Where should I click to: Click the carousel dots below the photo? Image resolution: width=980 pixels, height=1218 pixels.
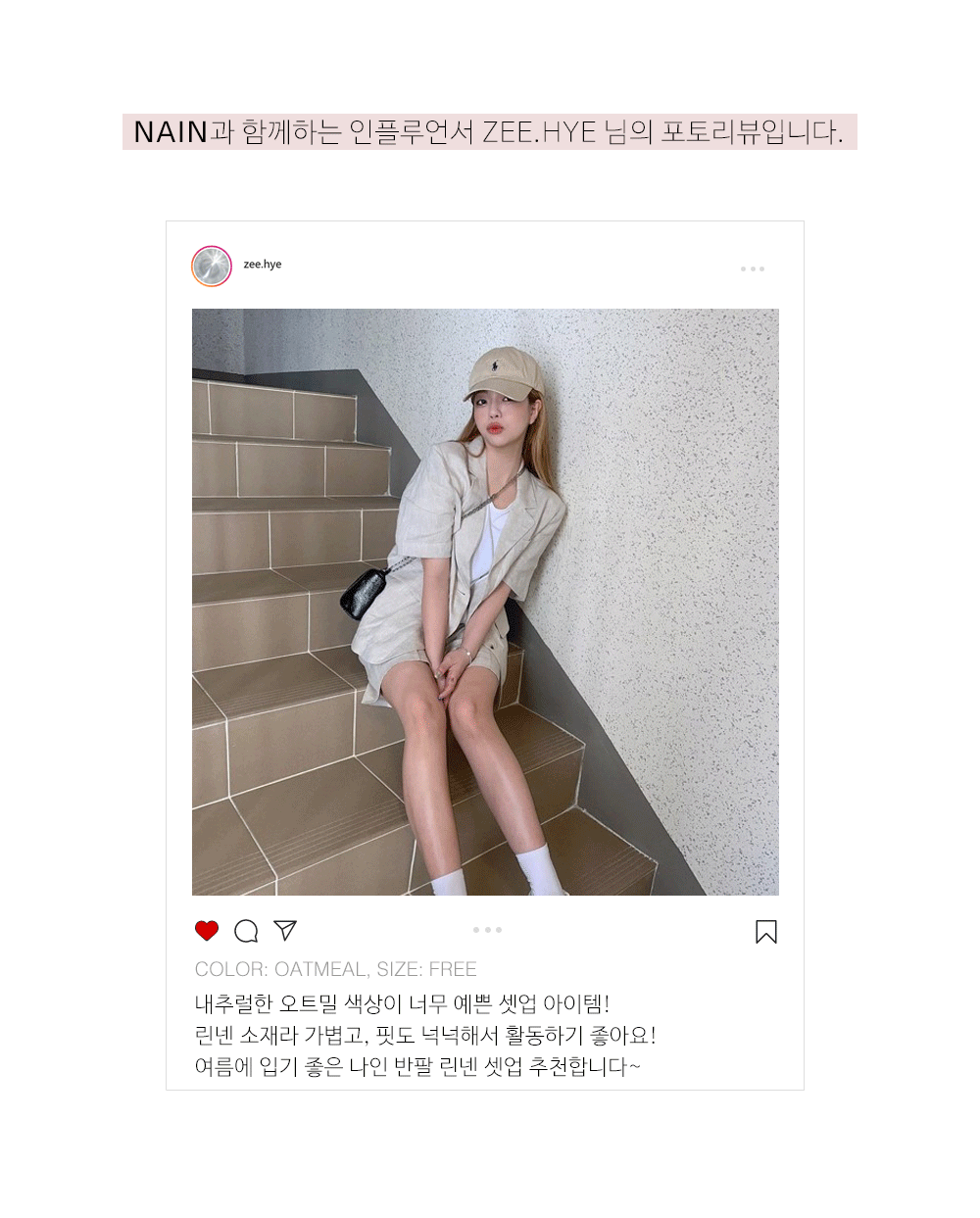tap(487, 930)
